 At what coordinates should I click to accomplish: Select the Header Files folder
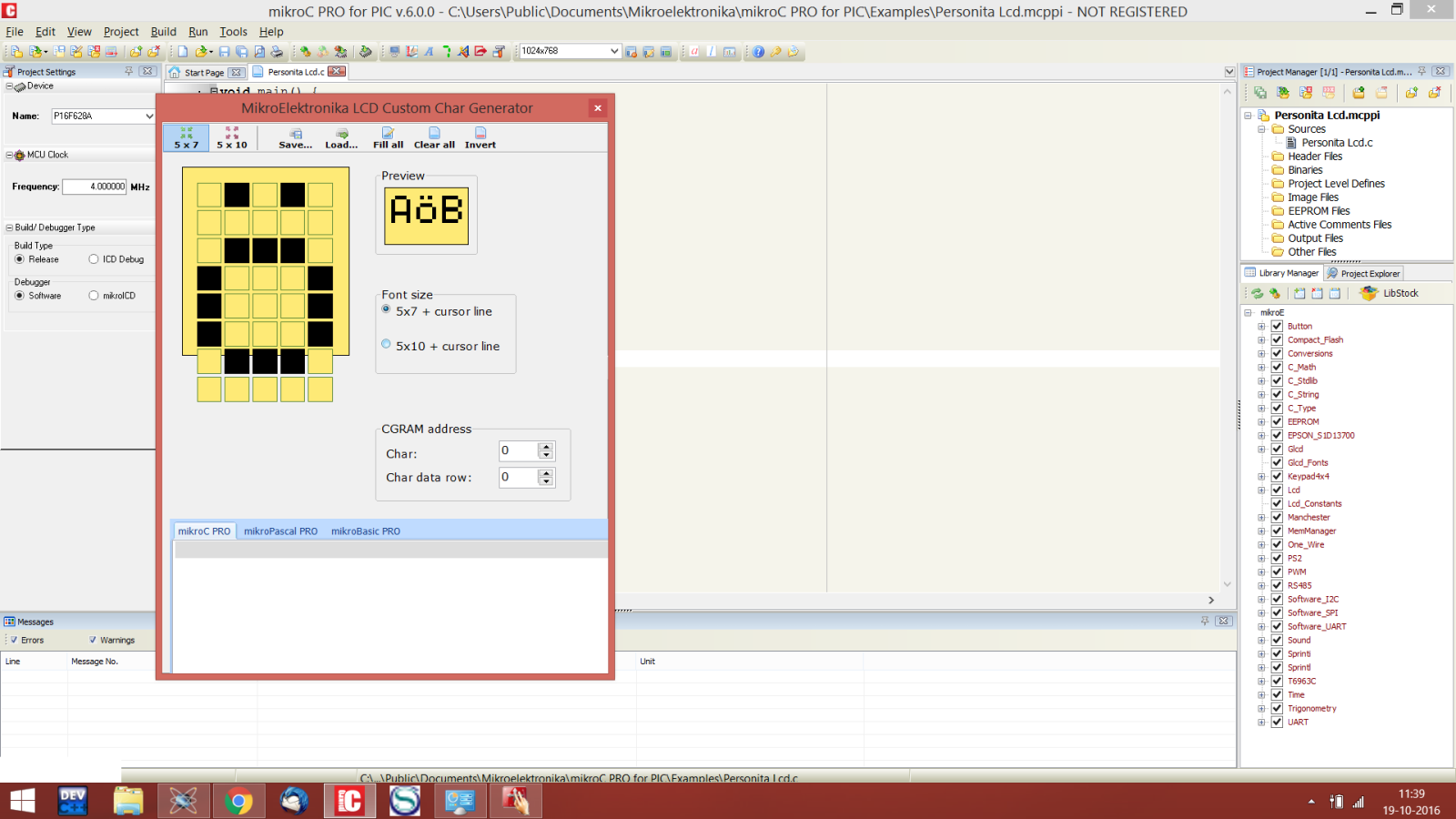coord(1315,157)
